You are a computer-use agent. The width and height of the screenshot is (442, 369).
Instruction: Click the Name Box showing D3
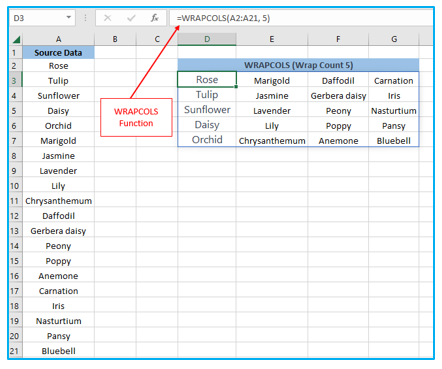point(42,18)
